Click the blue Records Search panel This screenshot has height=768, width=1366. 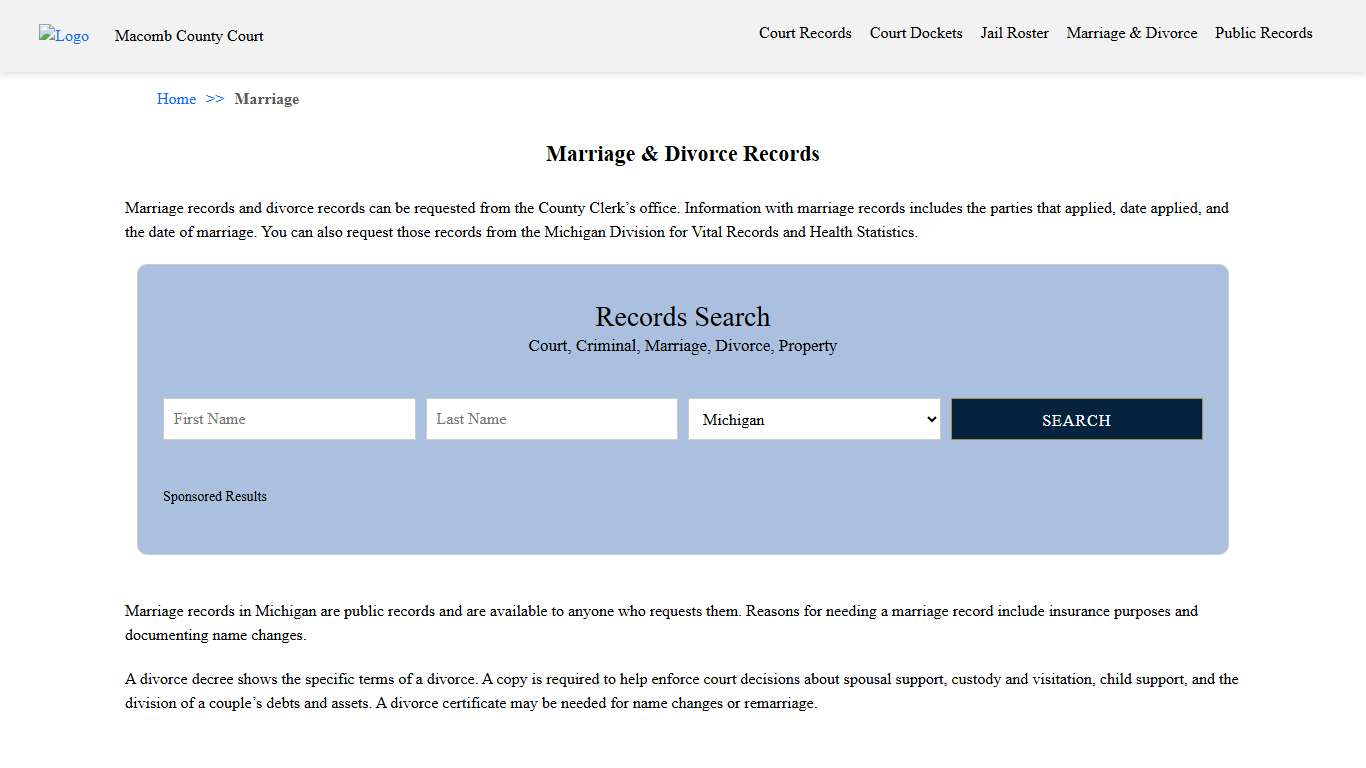click(683, 530)
